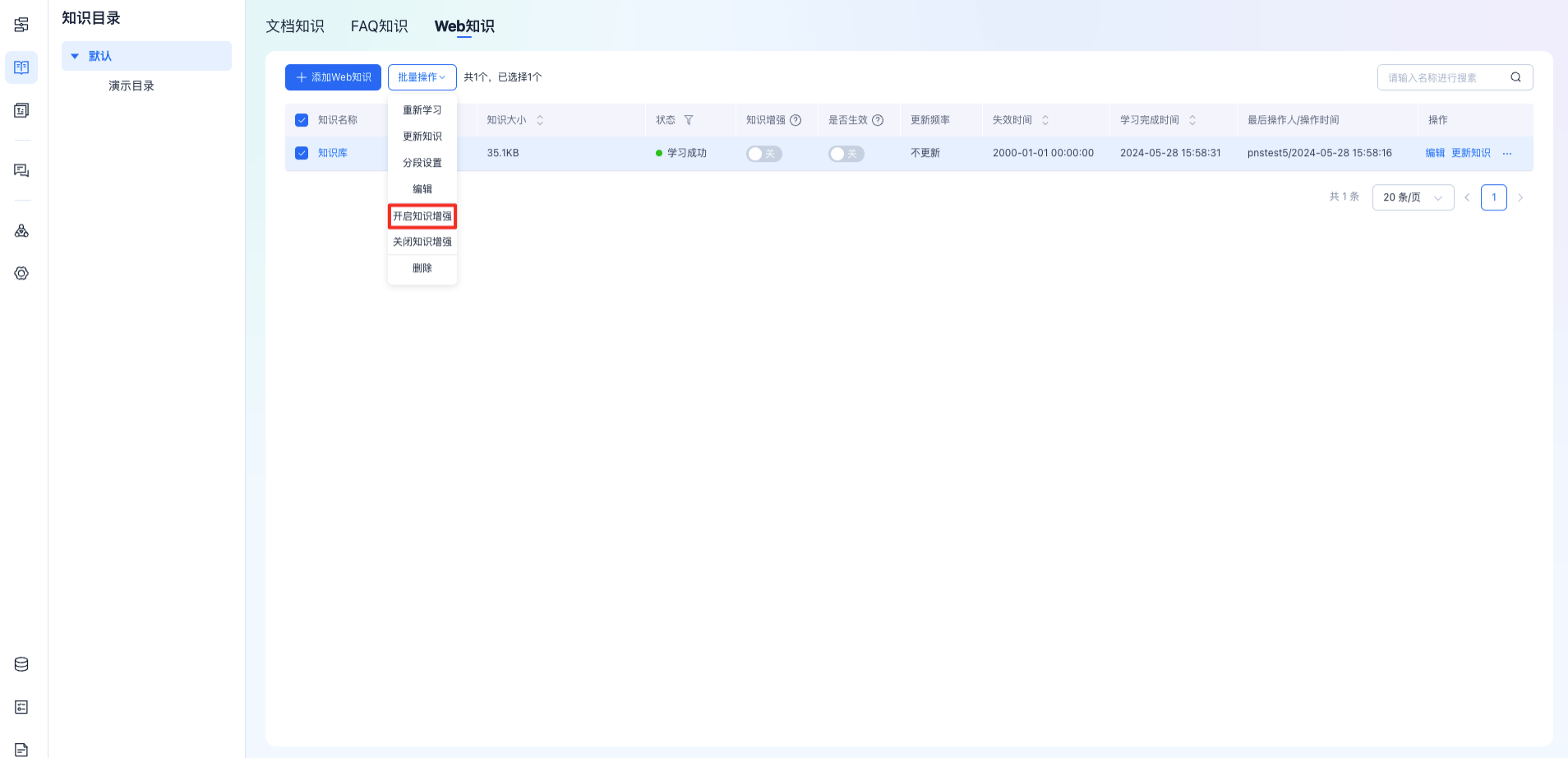Screen dimensions: 1568x758
Task: Click the pnstest5/2024-05-28 15:58:16 operator cell
Action: pyautogui.click(x=1320, y=153)
